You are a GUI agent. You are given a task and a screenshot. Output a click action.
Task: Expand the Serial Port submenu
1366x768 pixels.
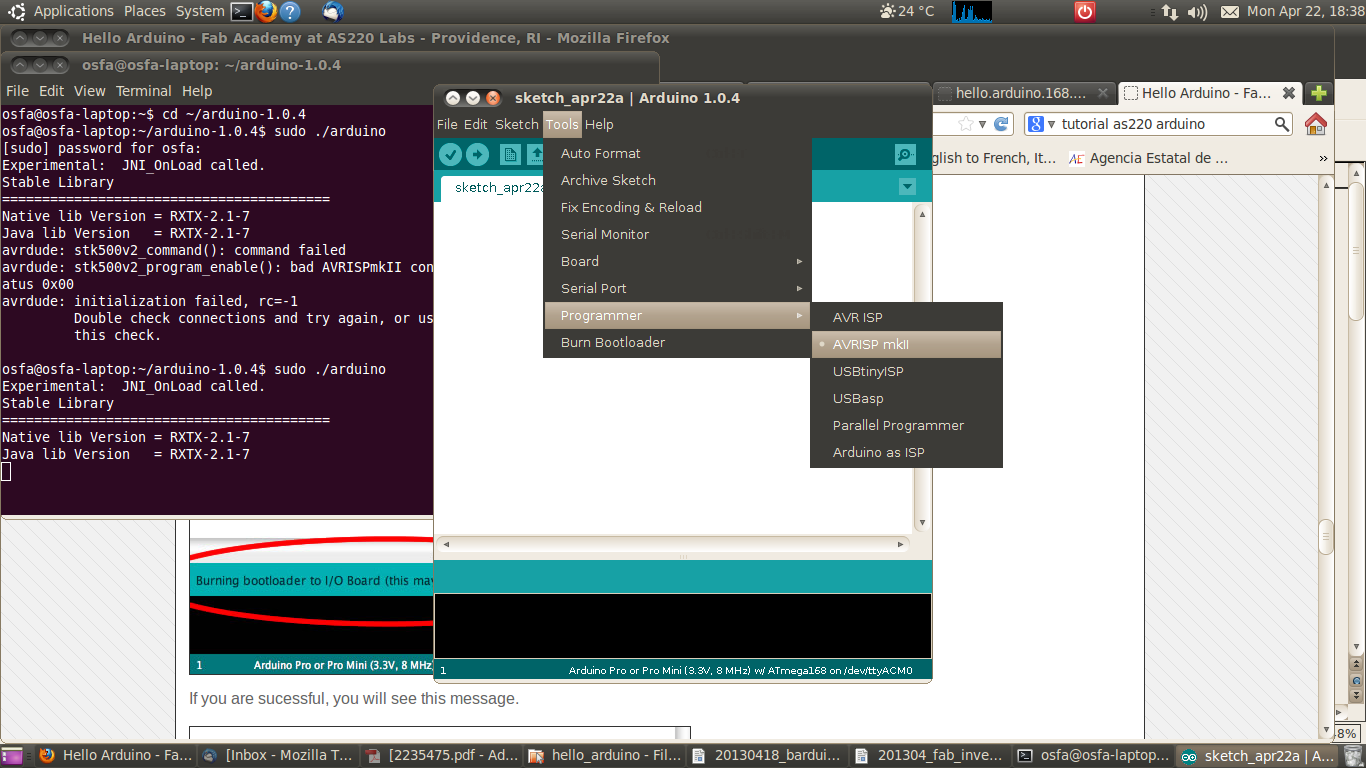click(677, 288)
